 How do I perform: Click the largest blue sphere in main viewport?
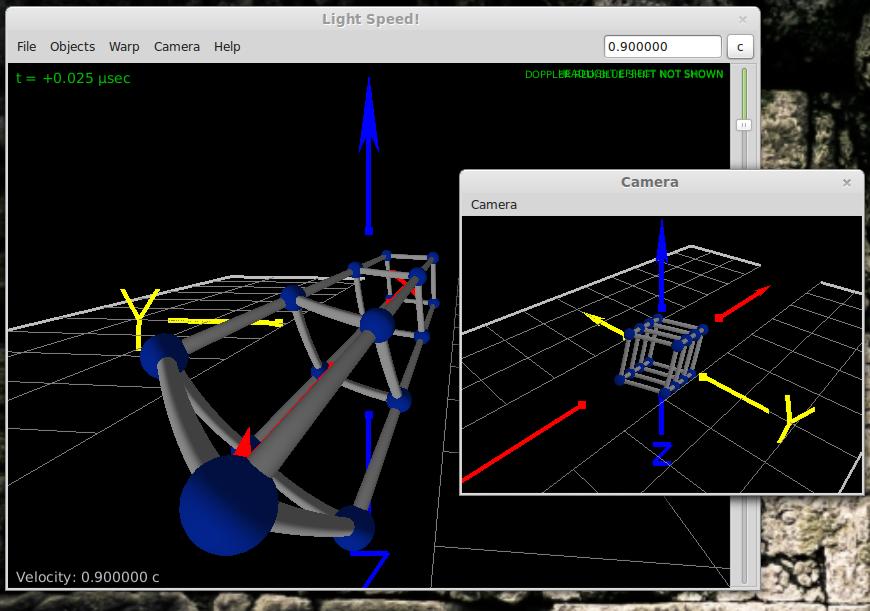(x=228, y=505)
